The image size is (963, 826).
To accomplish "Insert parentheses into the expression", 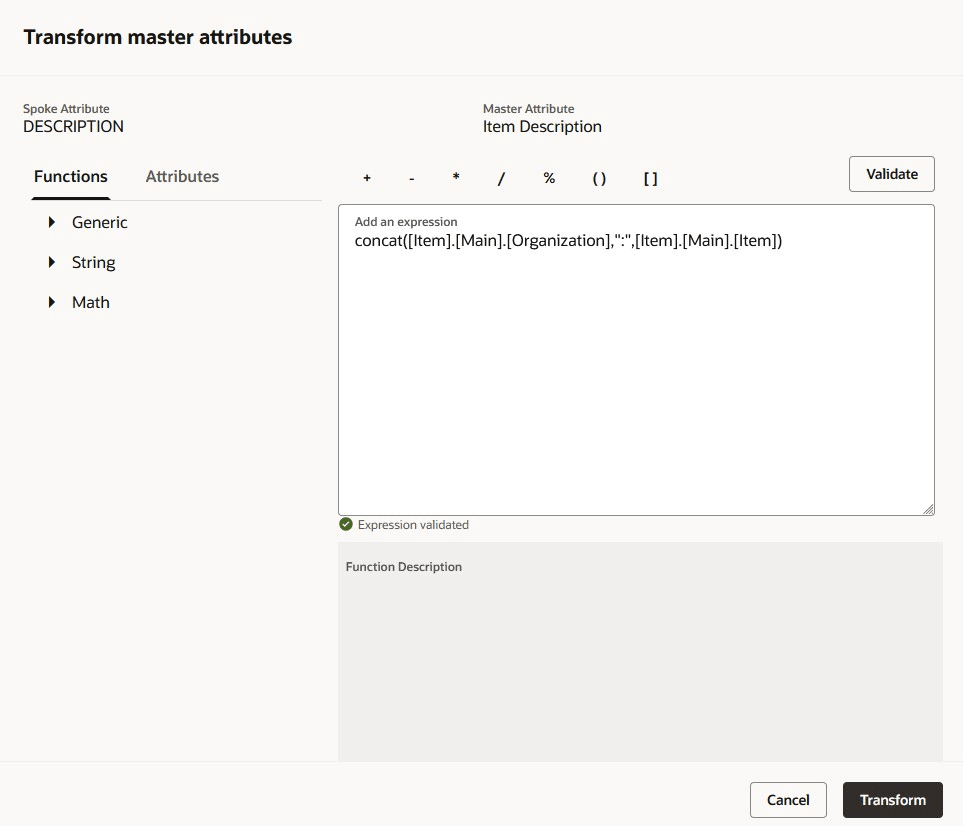I will click(599, 178).
